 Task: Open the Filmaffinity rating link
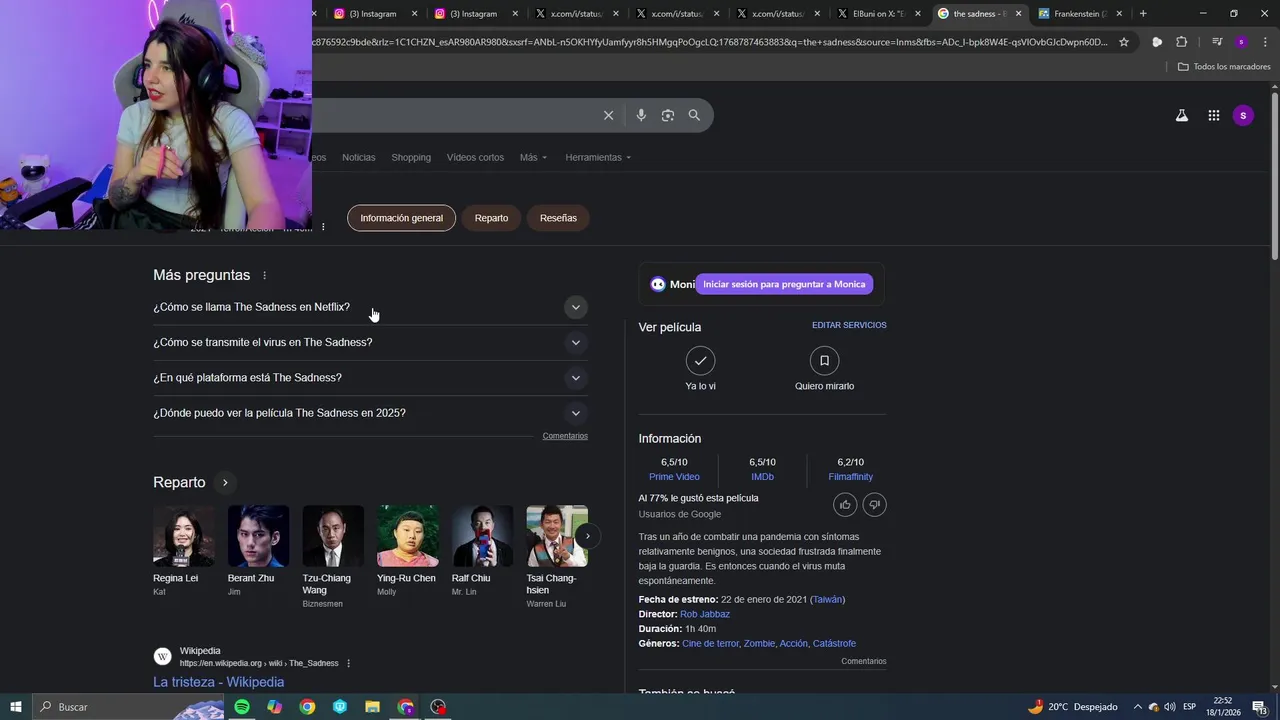pos(850,477)
